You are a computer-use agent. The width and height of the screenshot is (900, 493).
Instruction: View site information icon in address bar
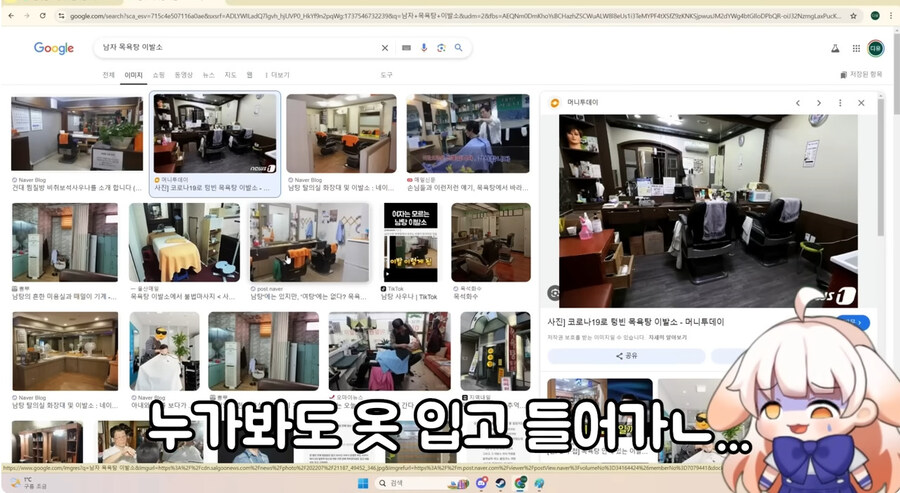[61, 16]
